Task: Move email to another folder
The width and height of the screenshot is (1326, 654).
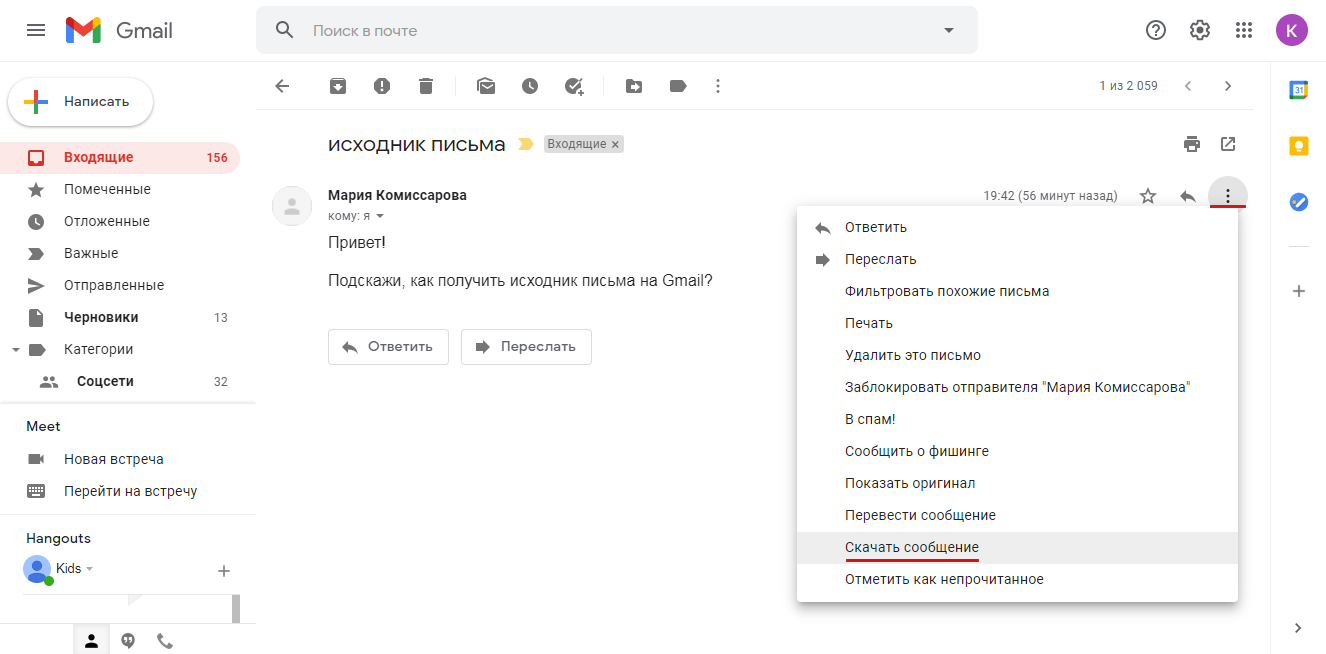Action: point(633,86)
